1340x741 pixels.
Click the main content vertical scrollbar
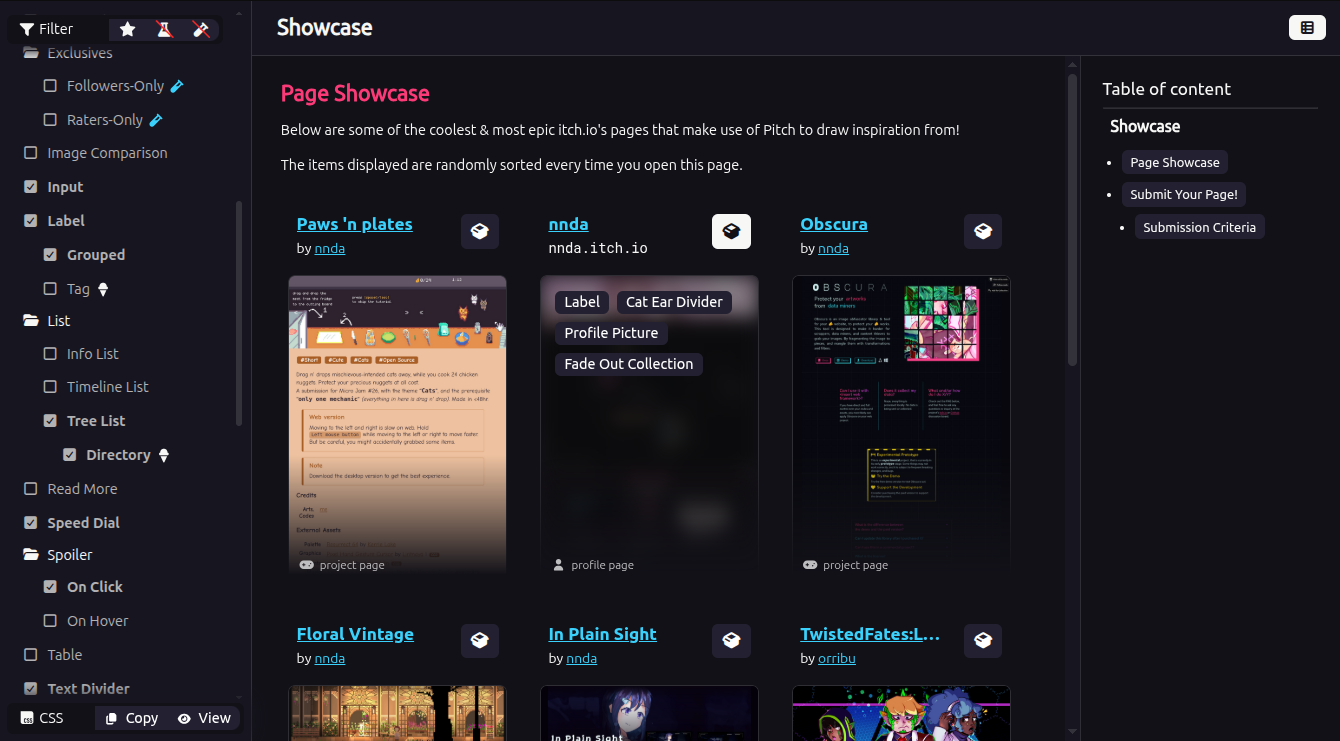1072,220
